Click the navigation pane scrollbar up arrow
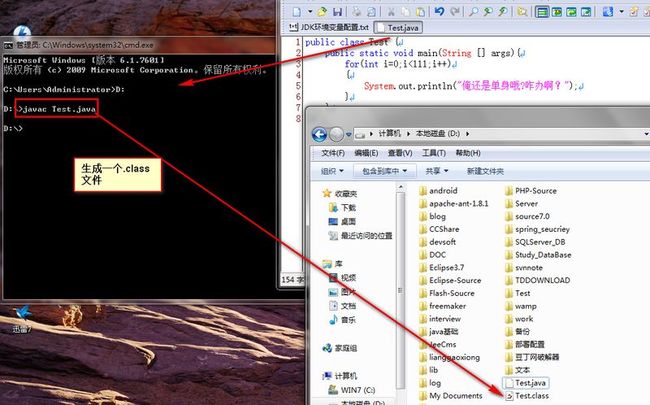 click(x=400, y=187)
